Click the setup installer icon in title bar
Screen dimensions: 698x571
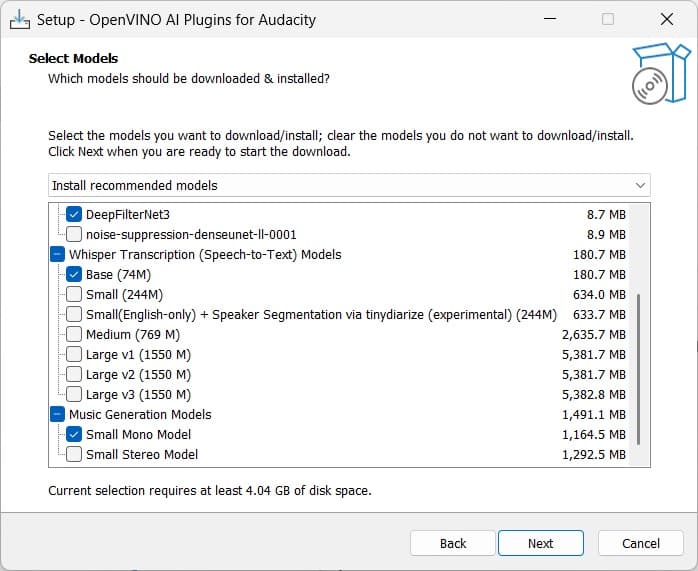[20, 20]
